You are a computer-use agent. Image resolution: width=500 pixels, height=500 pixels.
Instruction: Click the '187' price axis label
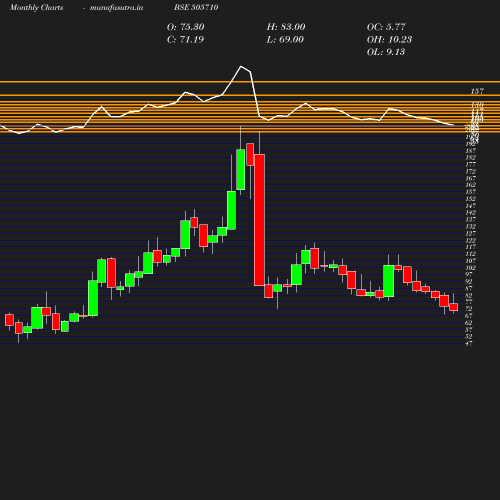pos(471,151)
